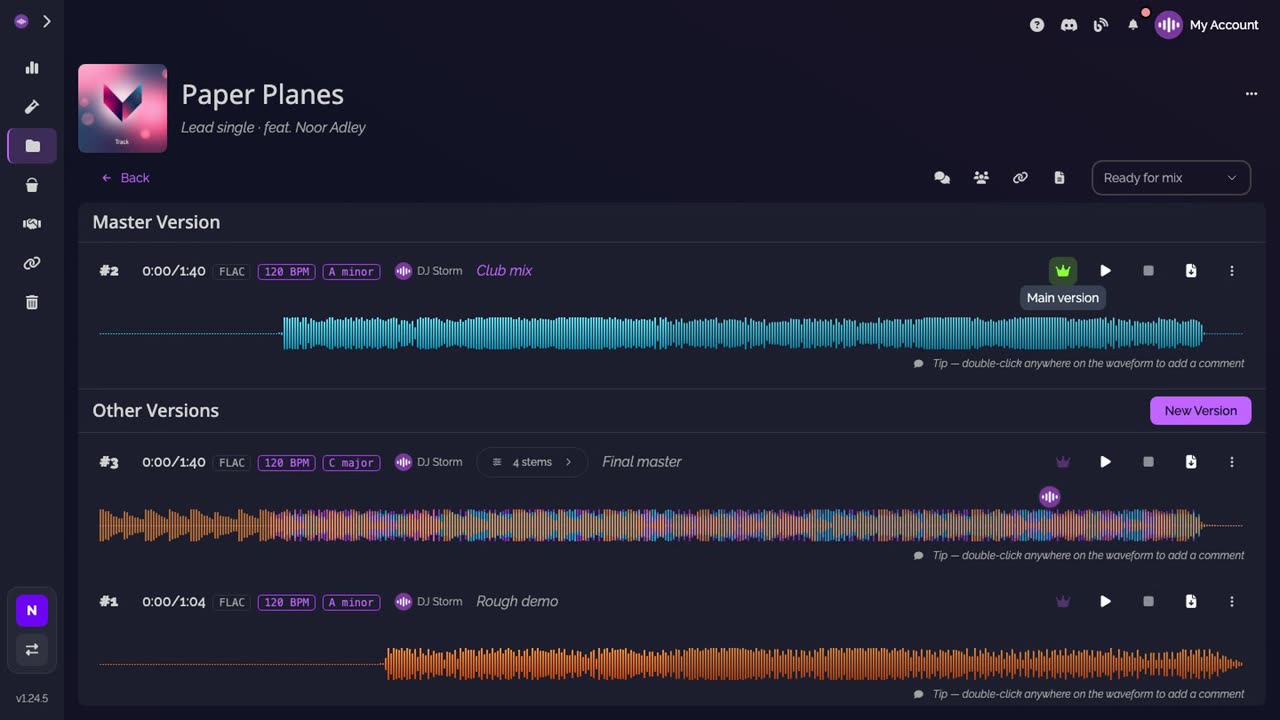Open the feed broadcast icon in header

(x=1101, y=25)
